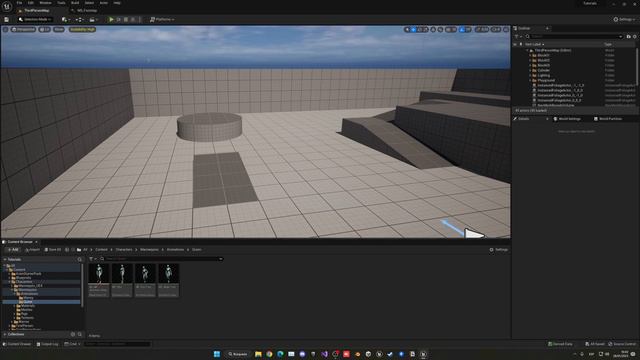This screenshot has width=640, height=360.
Task: Toggle the visibility eye column header in Outliner
Action: click(x=515, y=44)
